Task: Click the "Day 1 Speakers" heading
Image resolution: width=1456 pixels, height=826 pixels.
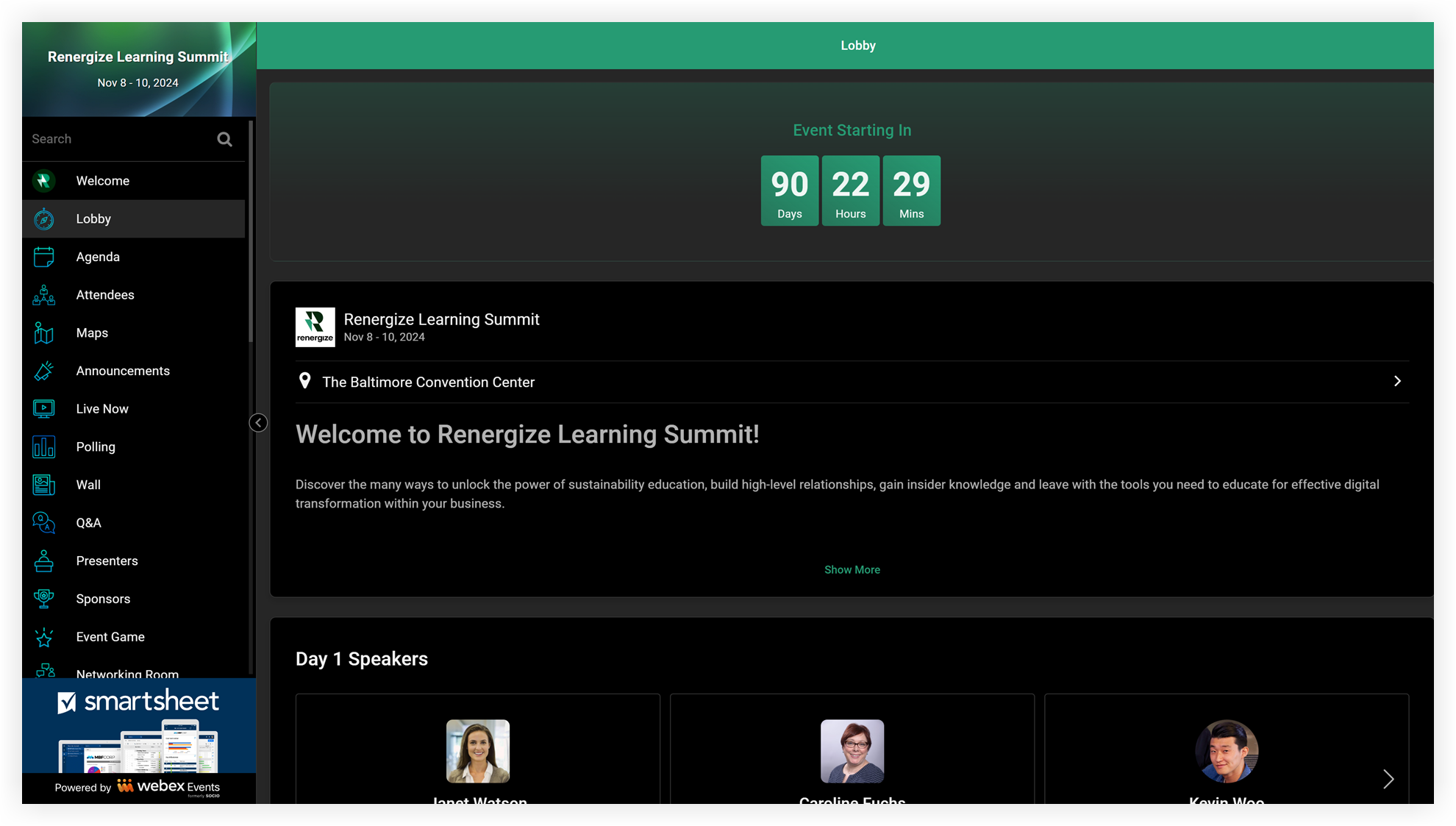Action: click(x=362, y=659)
